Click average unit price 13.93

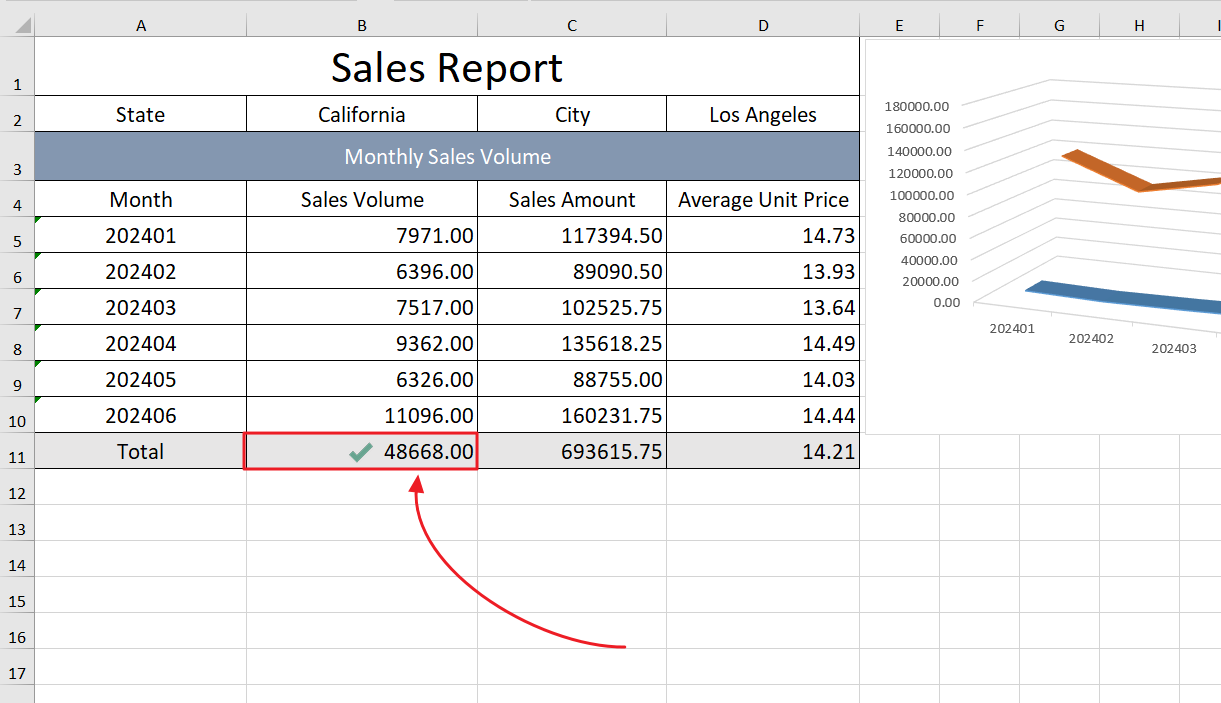[763, 271]
